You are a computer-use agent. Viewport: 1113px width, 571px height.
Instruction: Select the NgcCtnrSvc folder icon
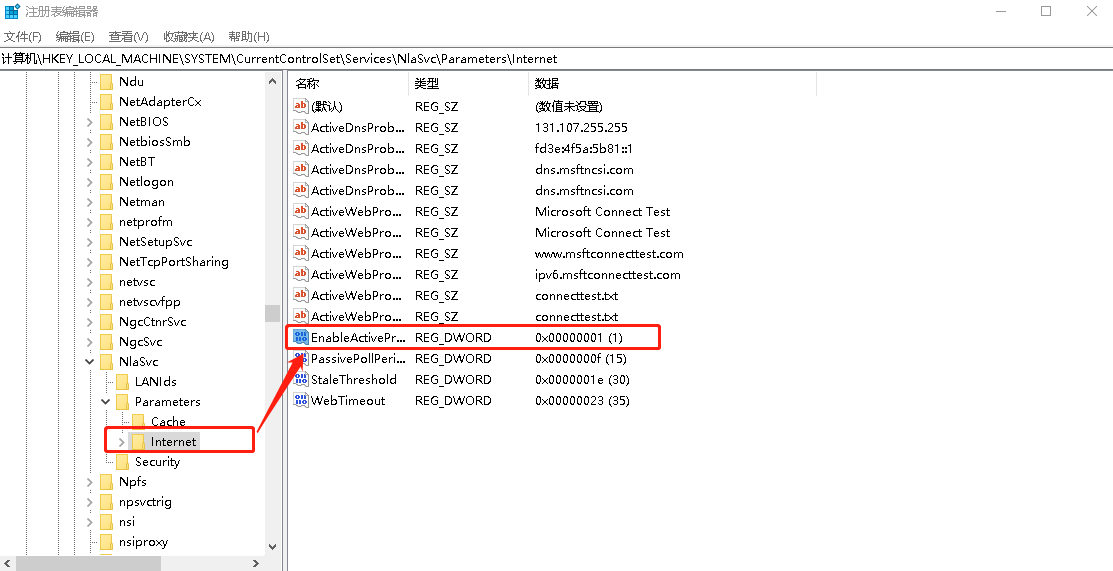(x=106, y=322)
